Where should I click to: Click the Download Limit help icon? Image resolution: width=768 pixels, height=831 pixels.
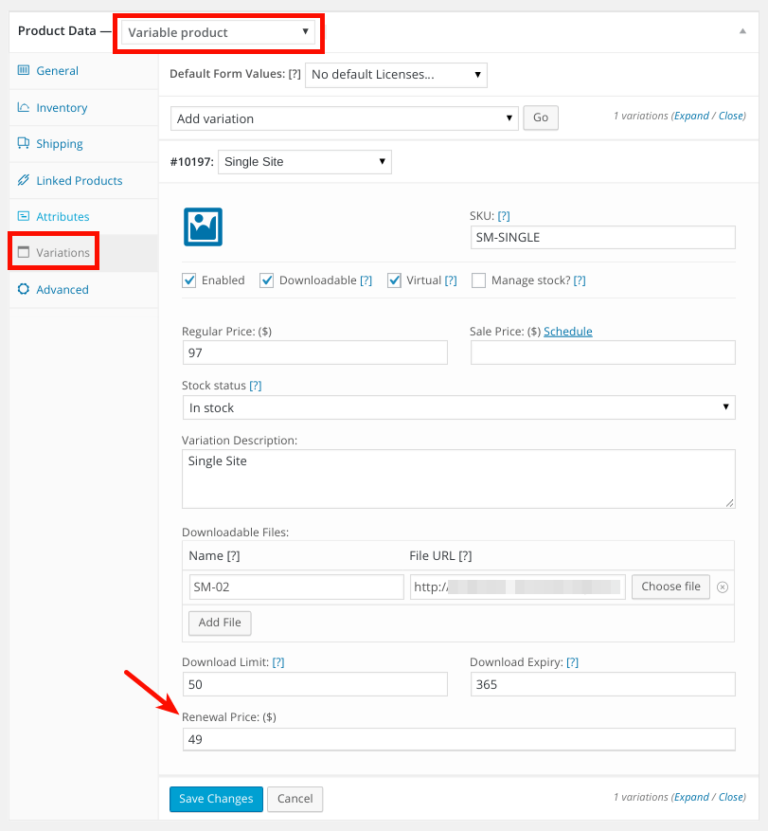(x=278, y=662)
